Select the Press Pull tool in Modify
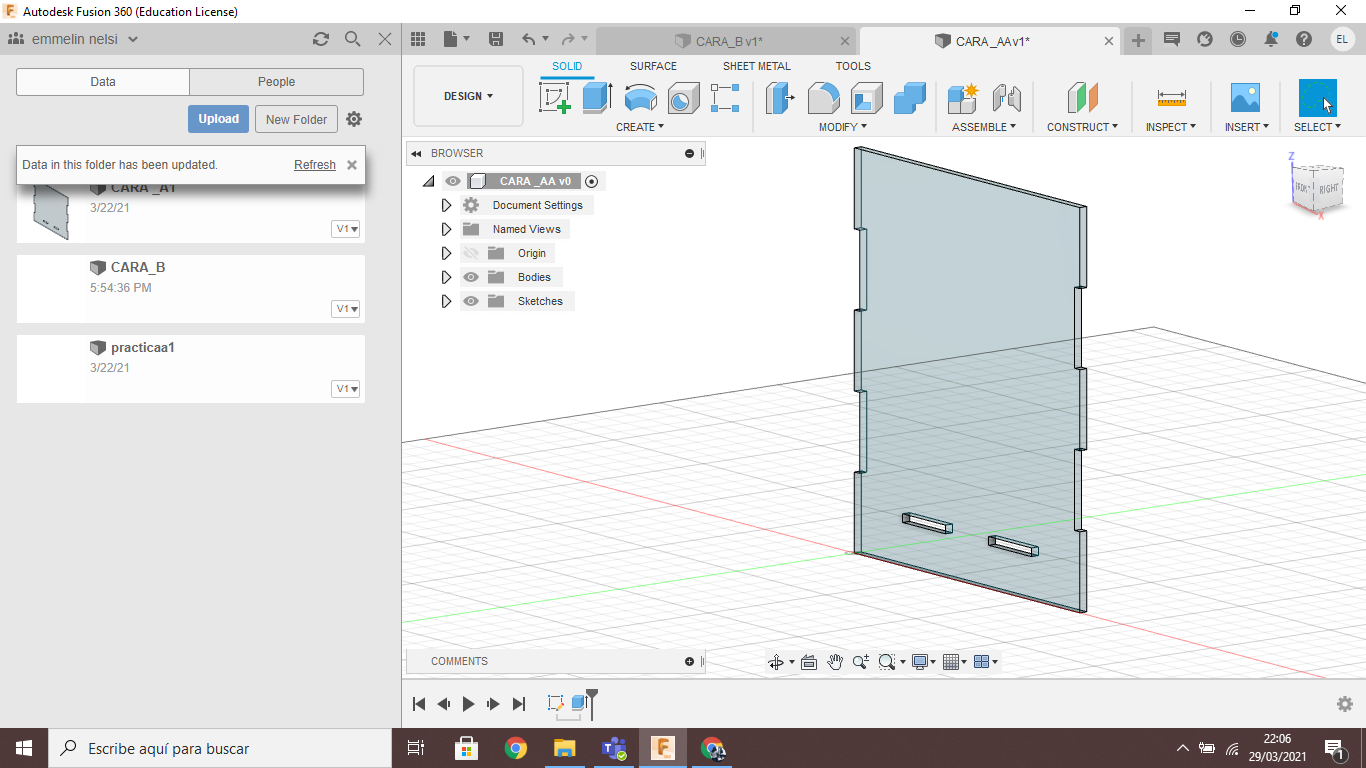This screenshot has width=1366, height=768. (779, 98)
